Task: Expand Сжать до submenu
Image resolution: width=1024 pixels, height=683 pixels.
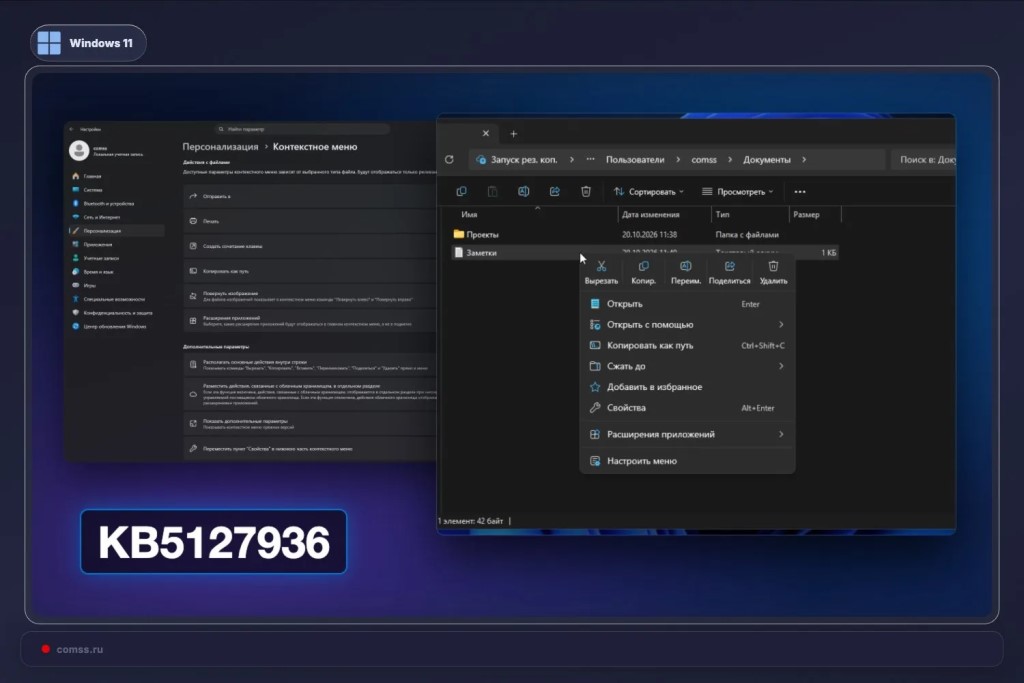Action: click(687, 366)
